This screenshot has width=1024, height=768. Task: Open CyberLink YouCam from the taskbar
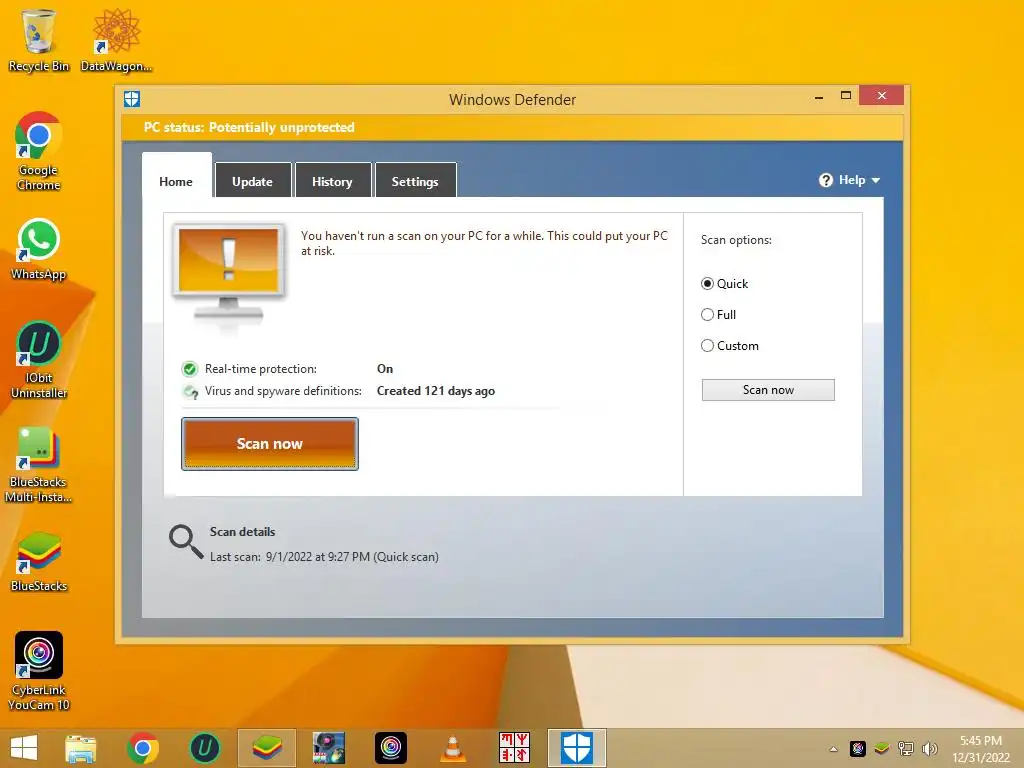coord(391,748)
